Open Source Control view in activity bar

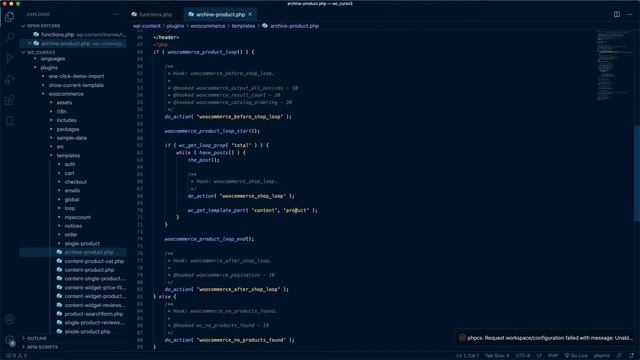coord(9,58)
